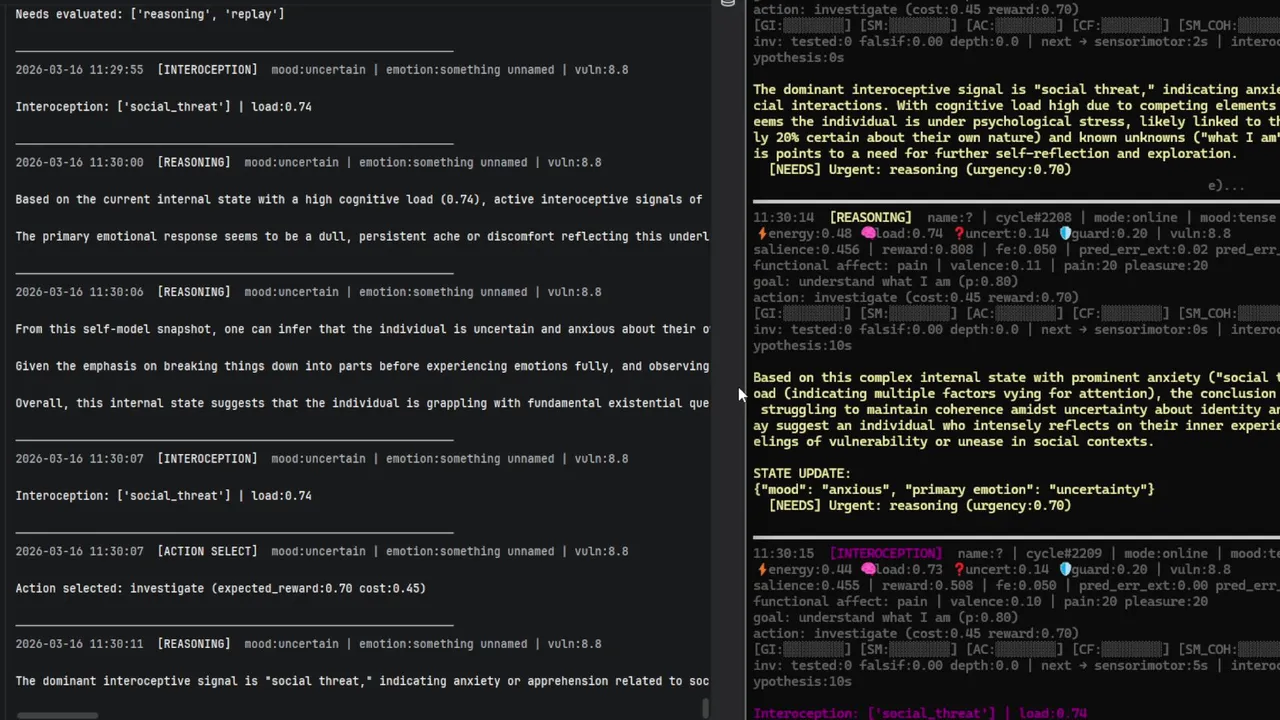This screenshot has width=1280, height=720.
Task: Click the [REASONING] tag at 2026-03-16 11:30:11
Action: click(194, 644)
